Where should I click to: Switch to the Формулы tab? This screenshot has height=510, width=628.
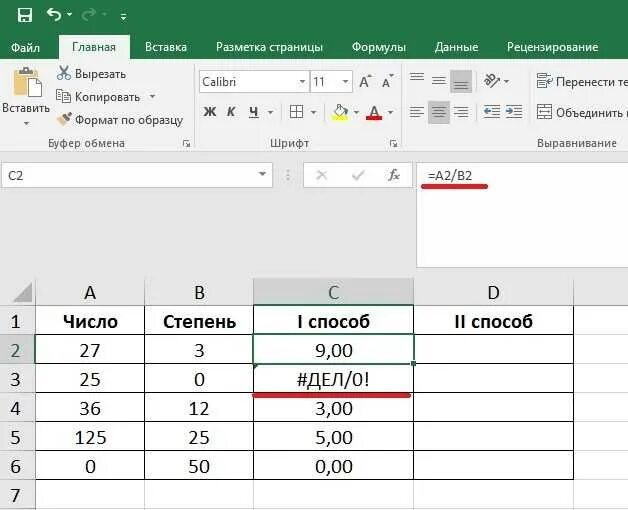(x=378, y=47)
